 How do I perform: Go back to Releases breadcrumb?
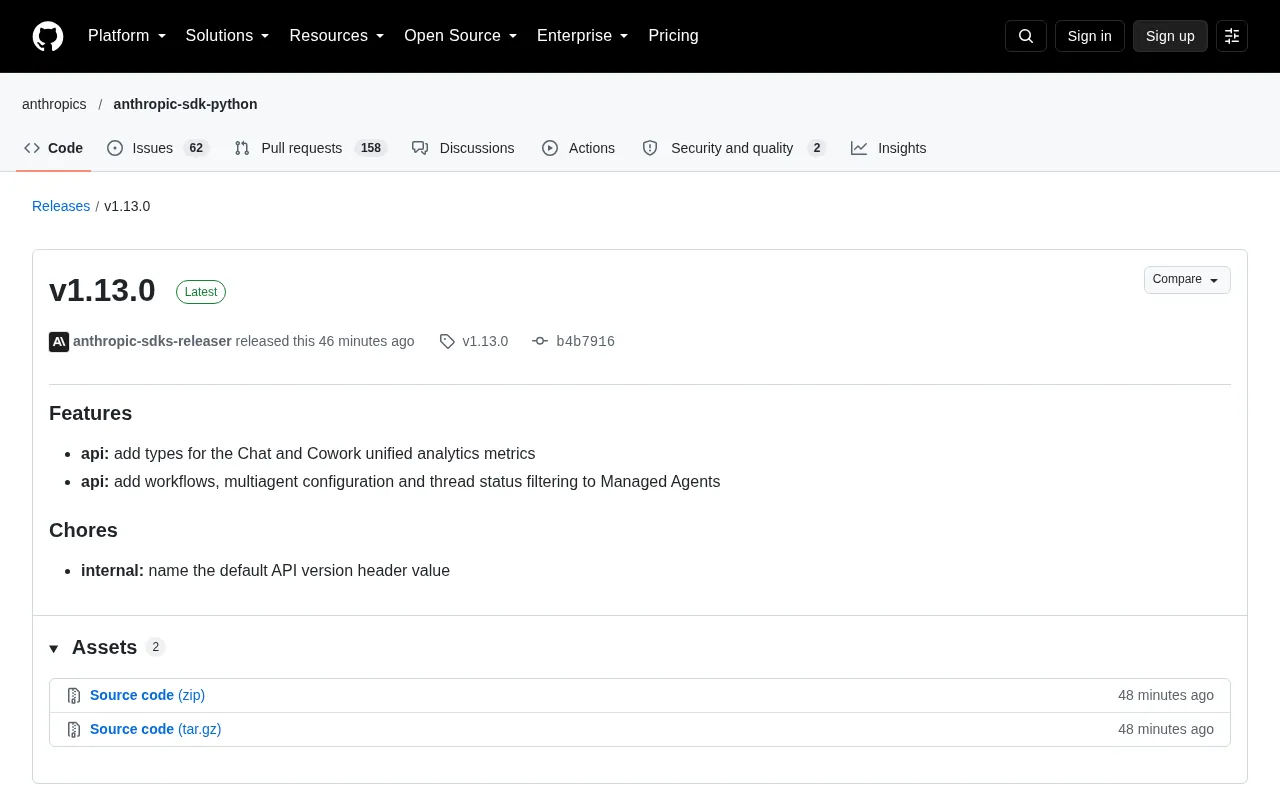click(61, 206)
